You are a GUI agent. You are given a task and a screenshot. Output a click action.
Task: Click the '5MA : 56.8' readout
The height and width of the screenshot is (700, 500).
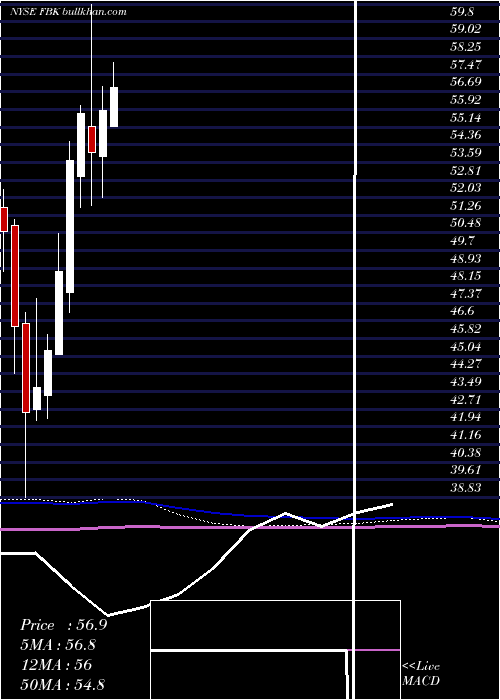tap(58, 645)
